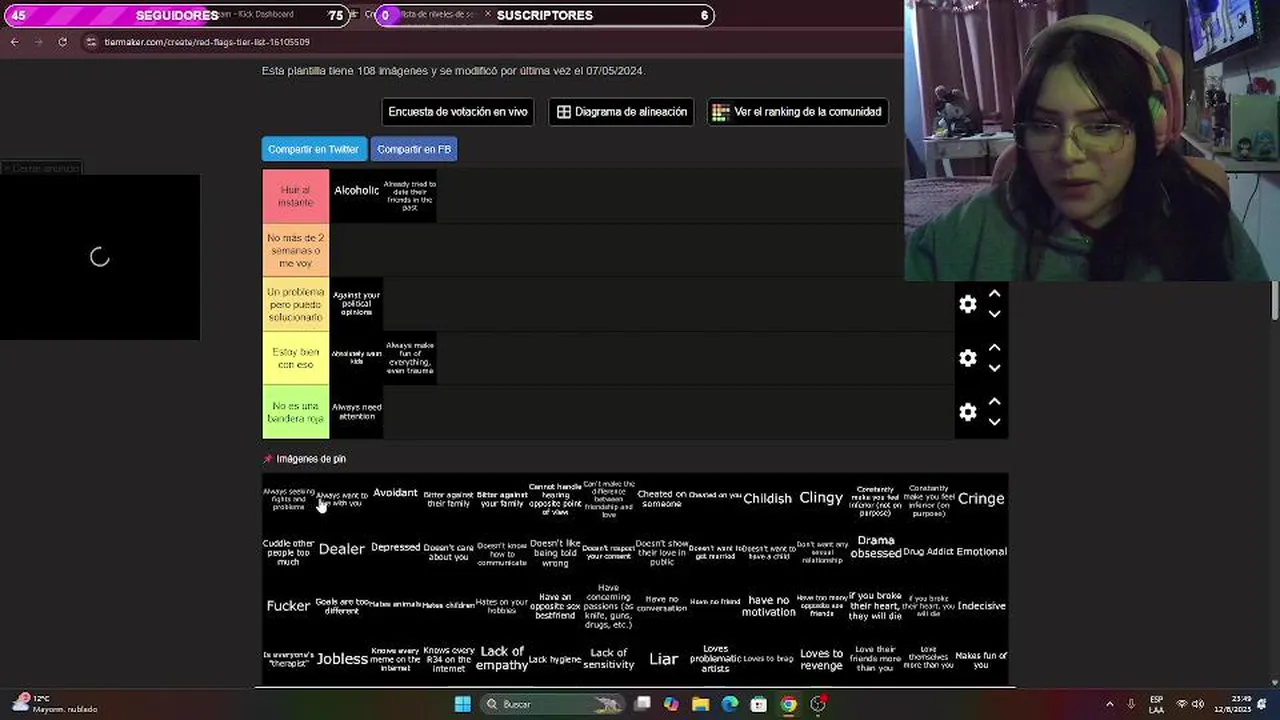Pick the 'Avoidant' tile
The image size is (1280, 720).
pos(395,498)
